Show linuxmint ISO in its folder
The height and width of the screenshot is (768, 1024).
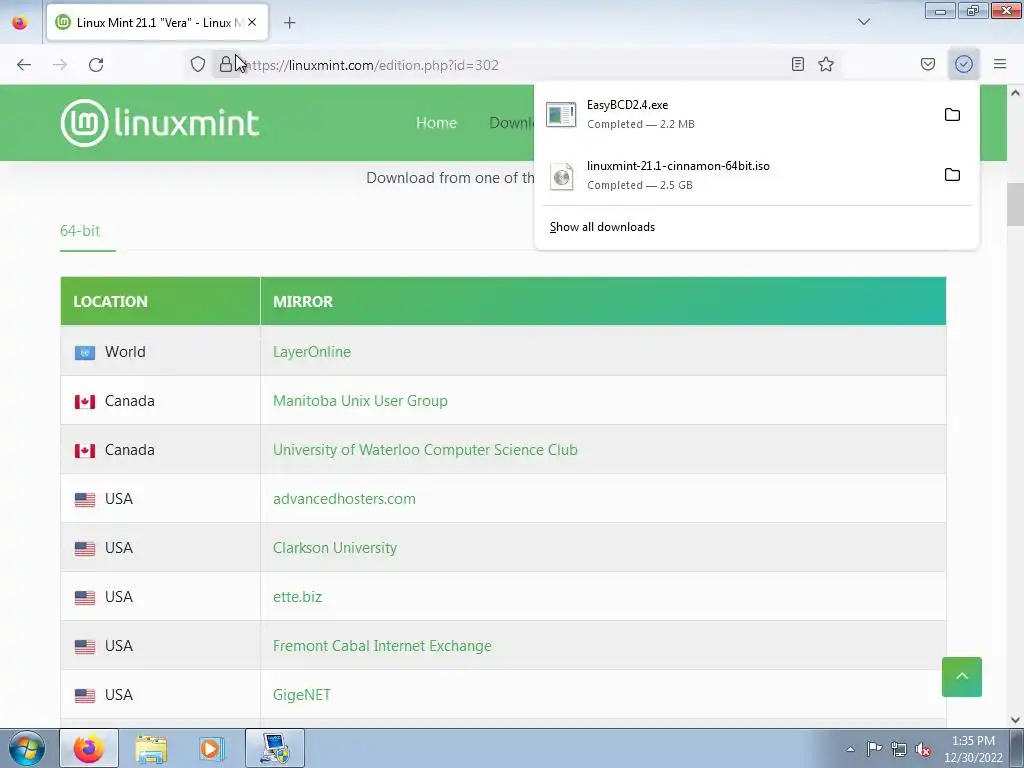pos(952,175)
